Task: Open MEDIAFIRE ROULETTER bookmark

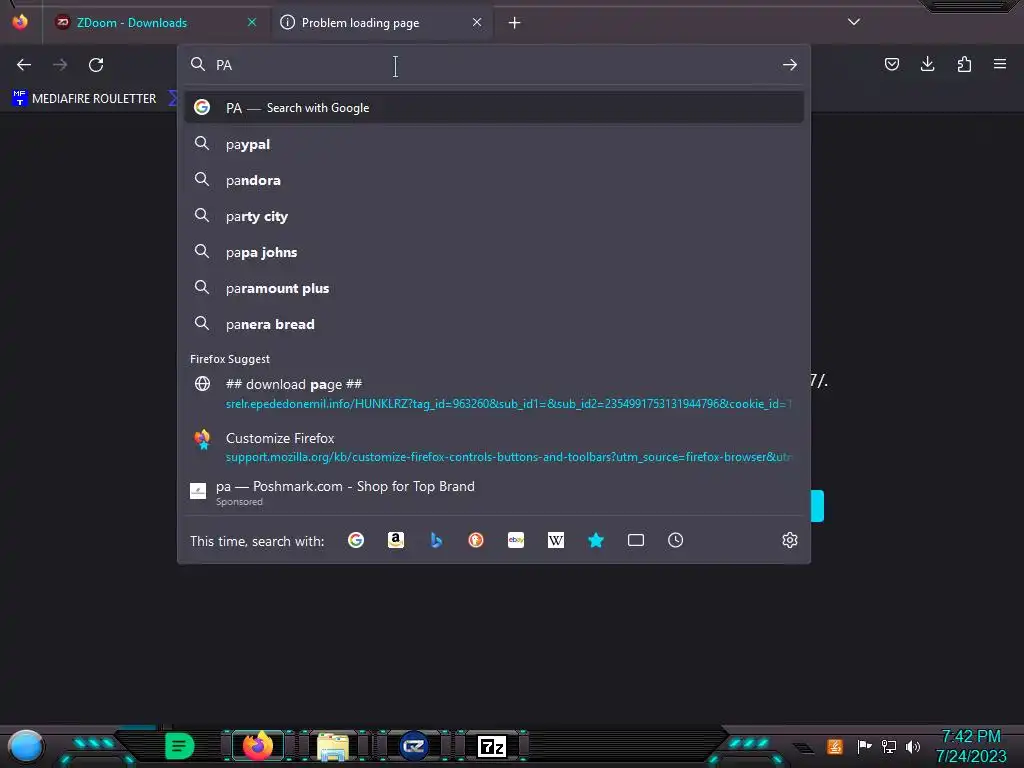Action: pos(84,99)
